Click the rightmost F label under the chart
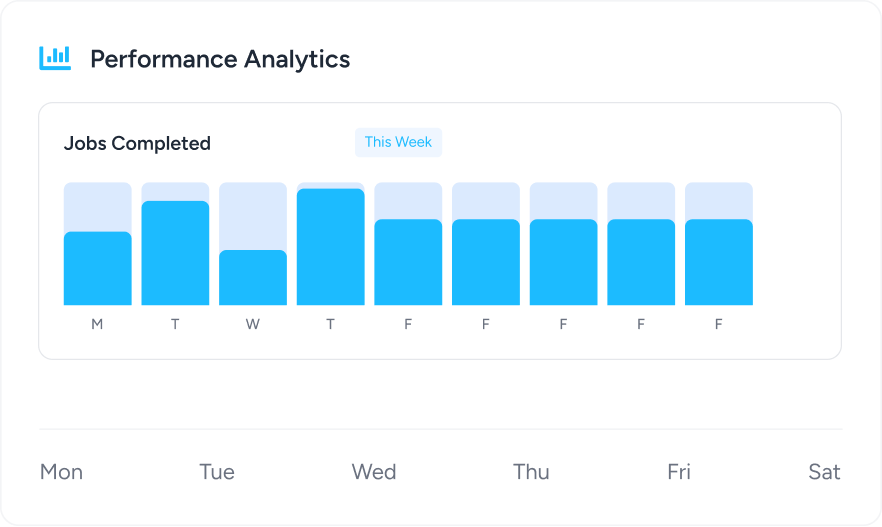Viewport: 882px width, 527px height. pos(719,325)
